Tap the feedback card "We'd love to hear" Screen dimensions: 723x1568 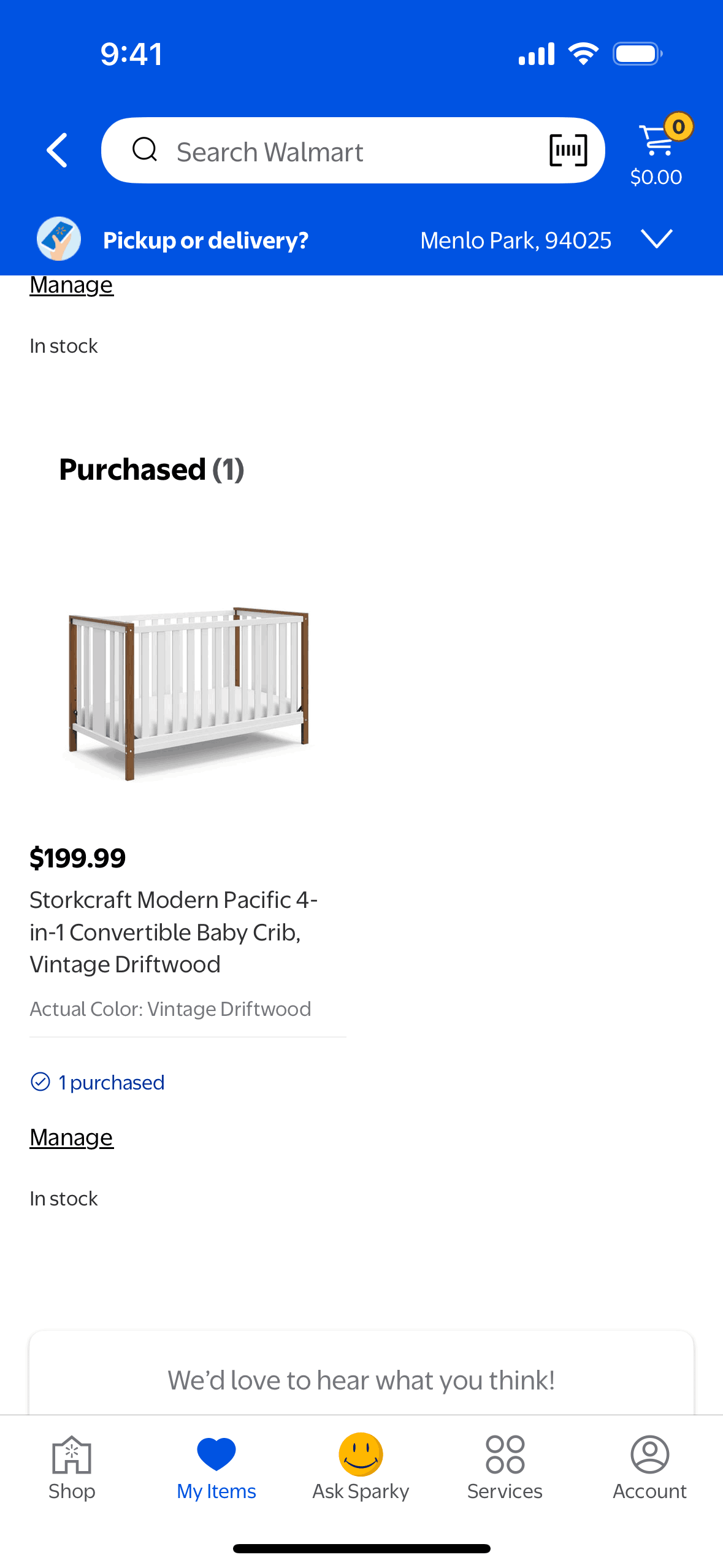(x=361, y=1380)
